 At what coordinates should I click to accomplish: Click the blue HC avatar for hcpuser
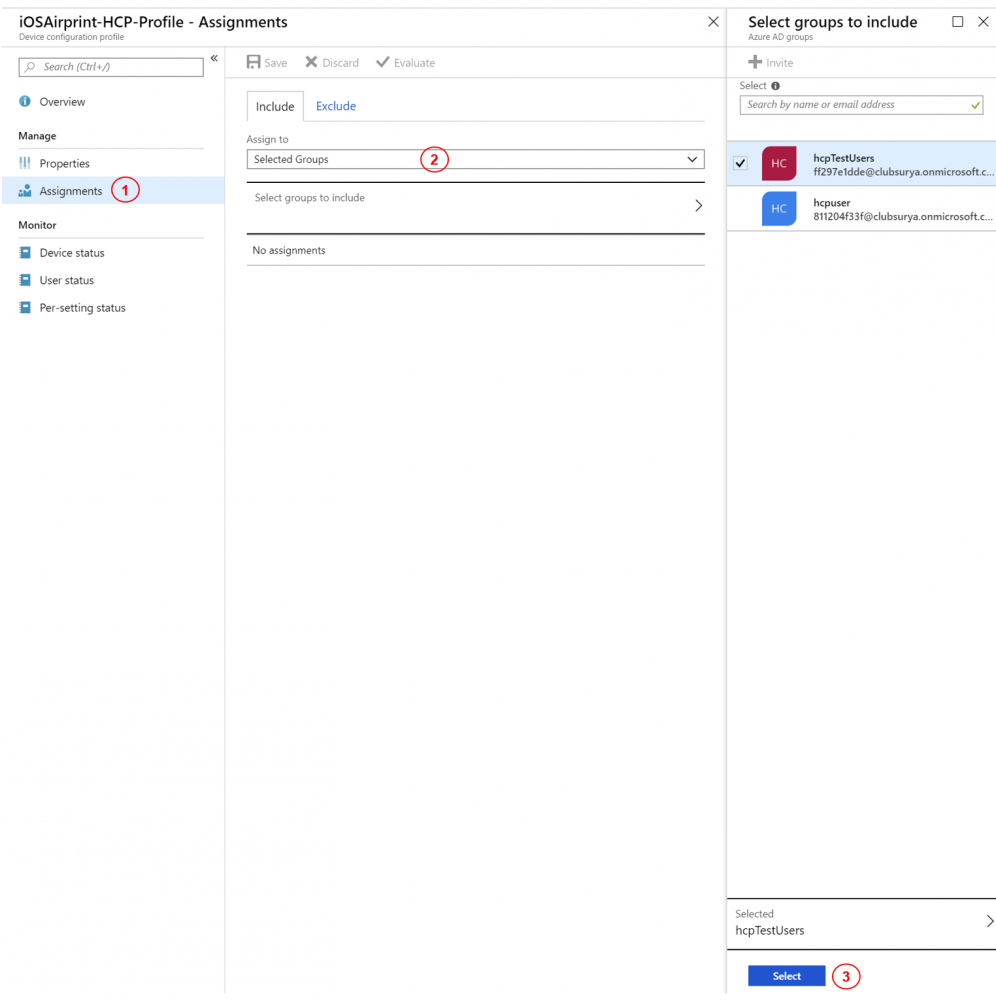779,209
